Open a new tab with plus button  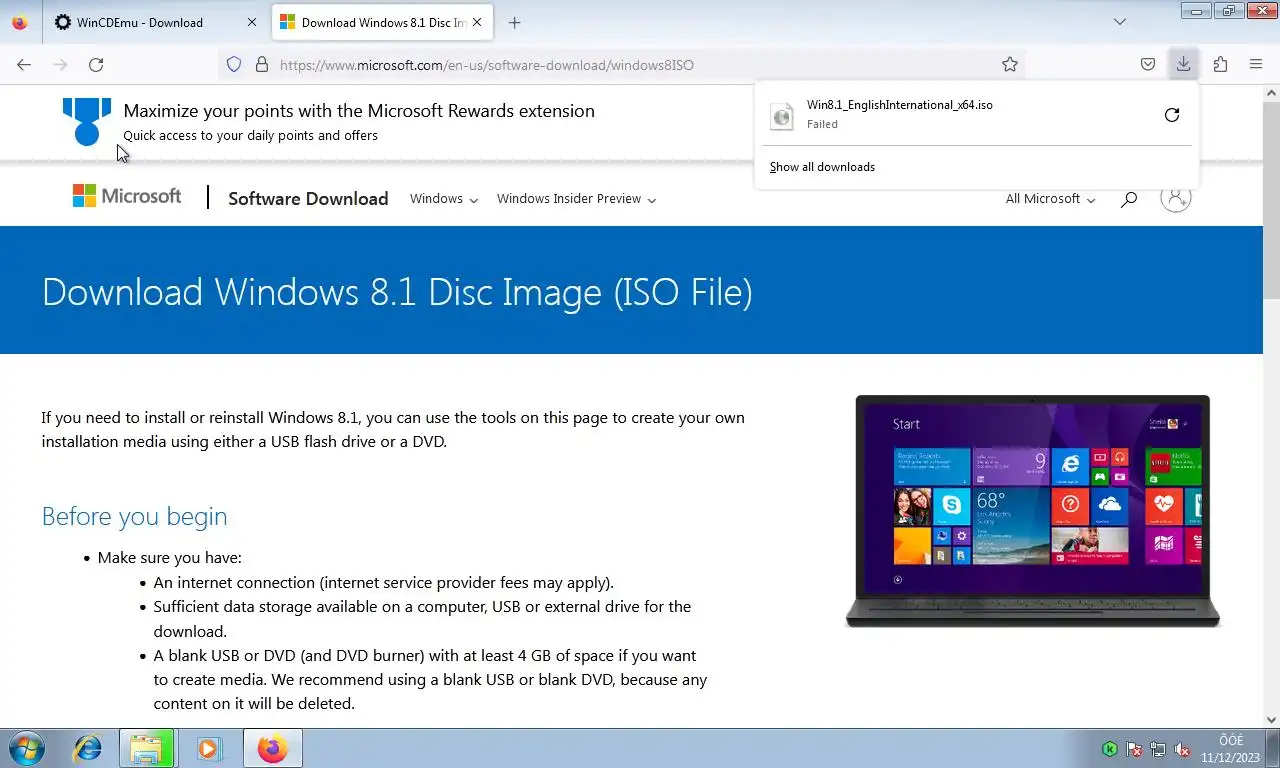[514, 22]
